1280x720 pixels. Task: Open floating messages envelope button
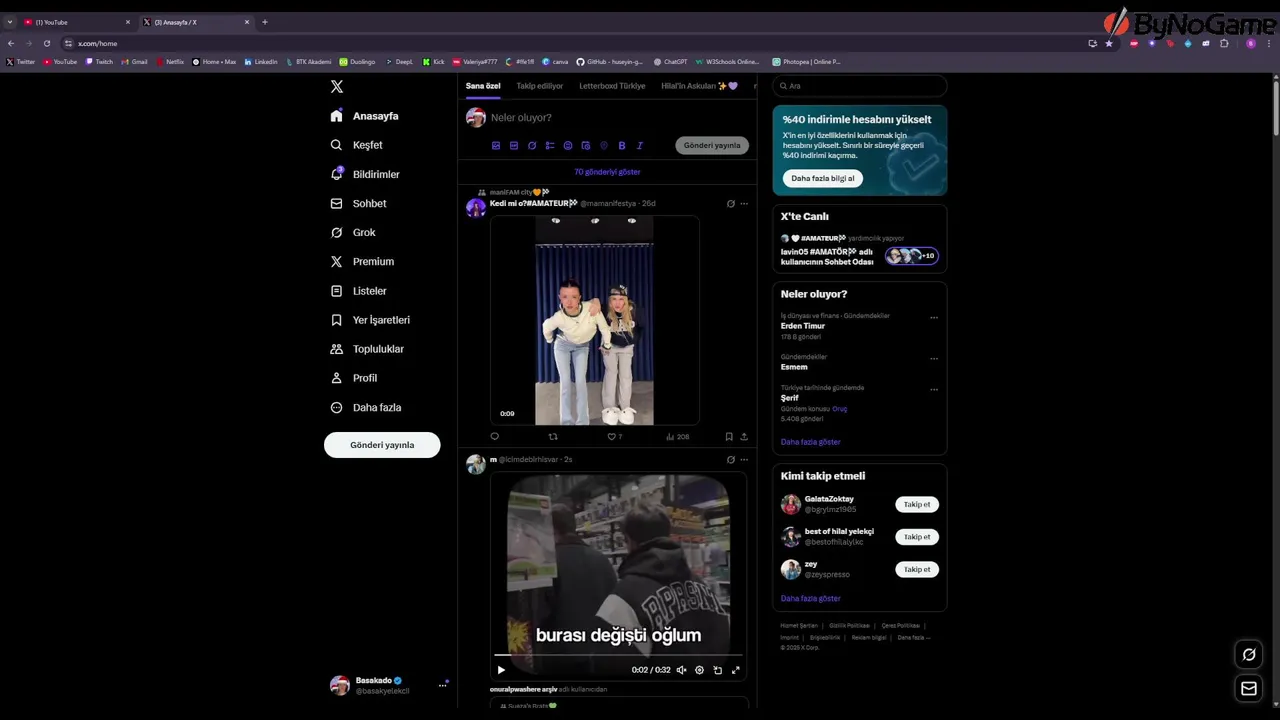click(x=1249, y=688)
